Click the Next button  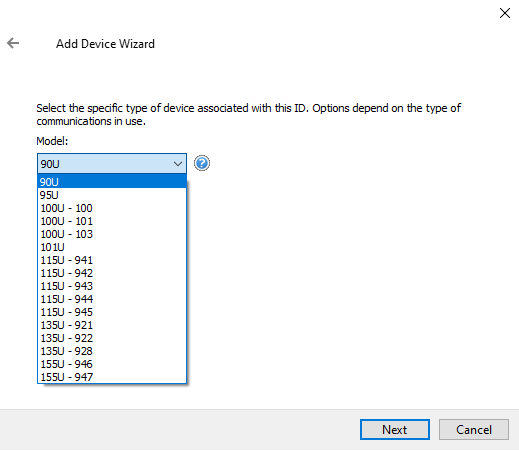click(395, 429)
